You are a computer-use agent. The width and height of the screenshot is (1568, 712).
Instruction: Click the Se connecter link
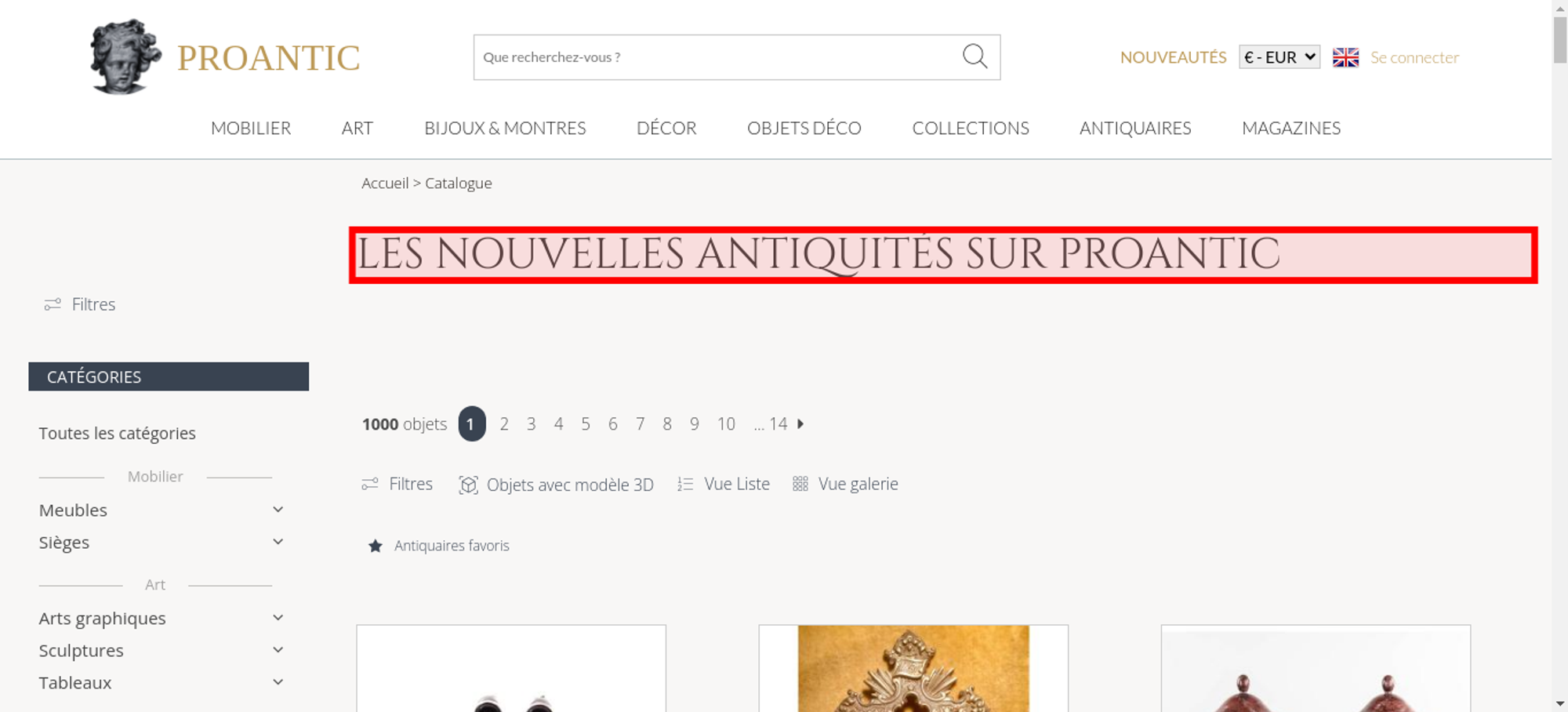point(1414,57)
